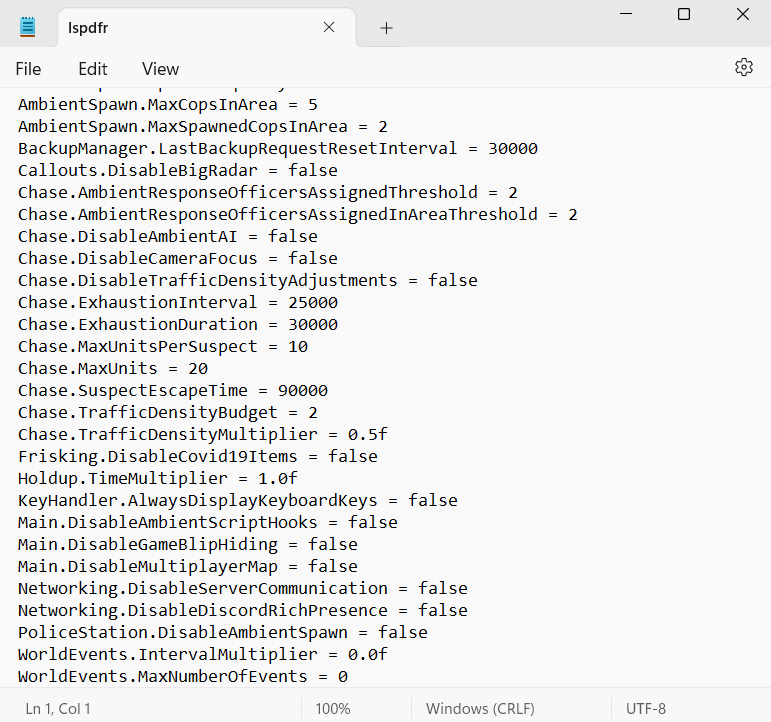Viewport: 771px width, 722px height.
Task: Close the Notepad window
Action: 743,14
